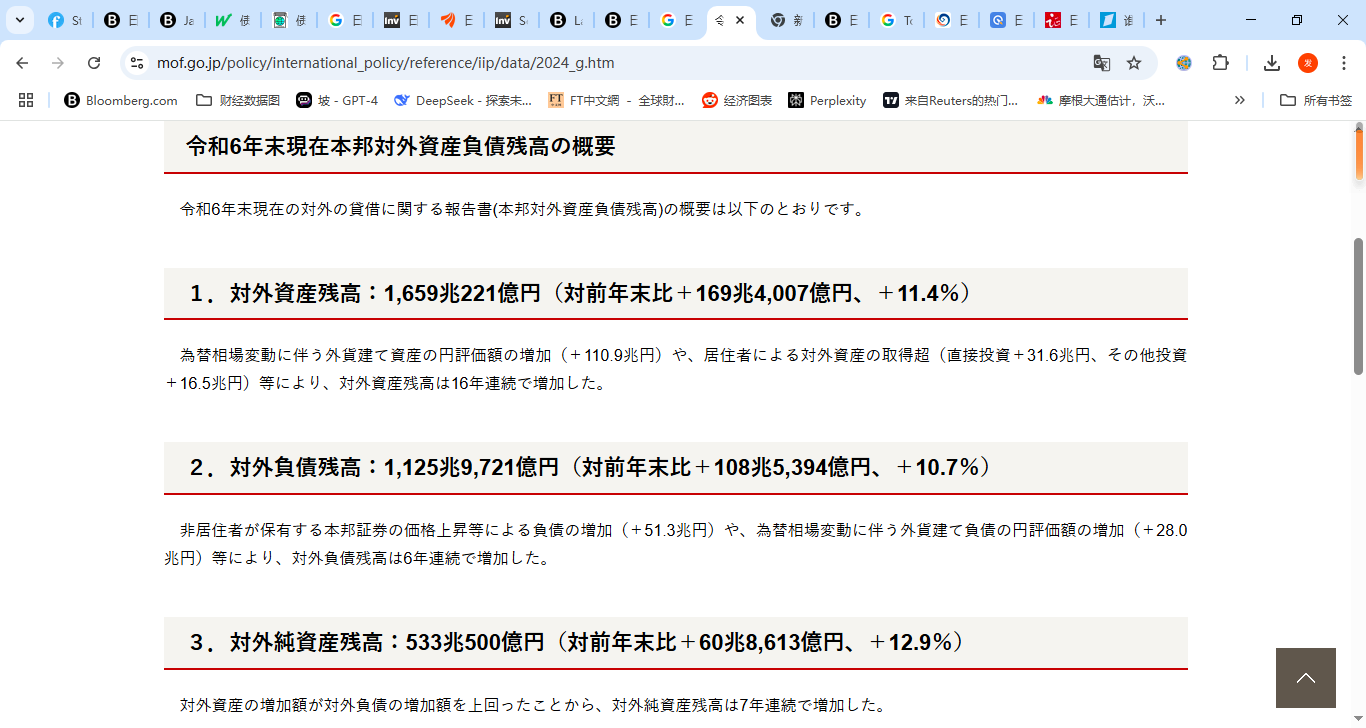Open the Google Translate page icon in address bar
The height and width of the screenshot is (728, 1366).
(1101, 62)
